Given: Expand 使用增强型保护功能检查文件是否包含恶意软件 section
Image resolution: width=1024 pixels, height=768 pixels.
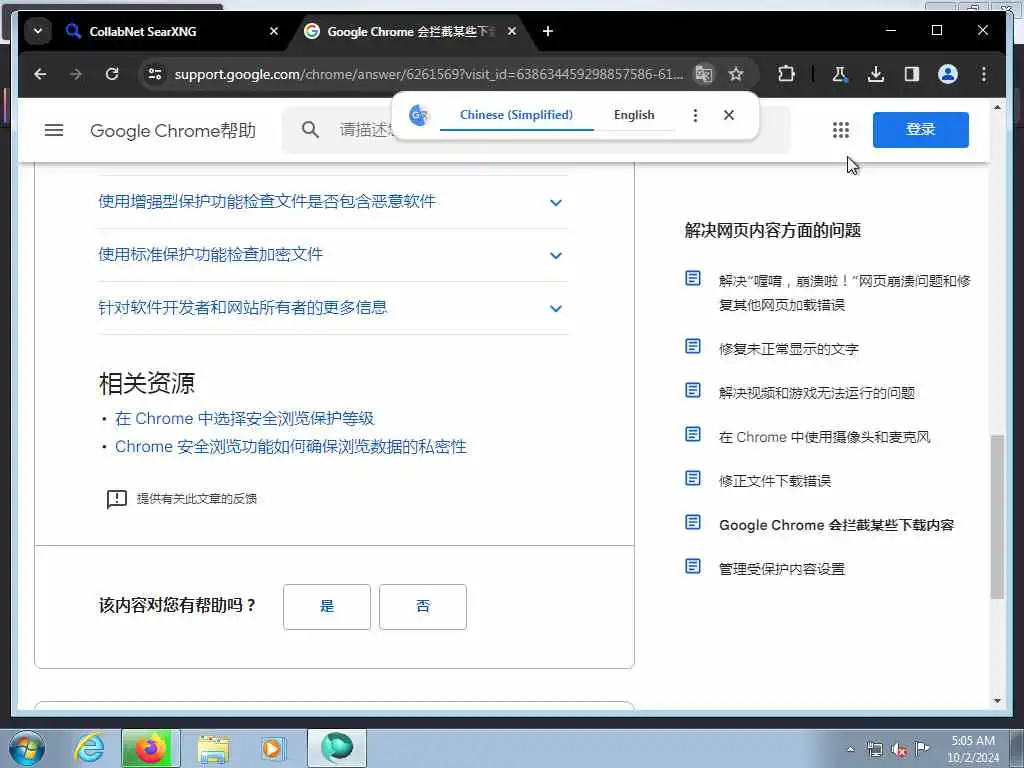Looking at the screenshot, I should pos(333,202).
